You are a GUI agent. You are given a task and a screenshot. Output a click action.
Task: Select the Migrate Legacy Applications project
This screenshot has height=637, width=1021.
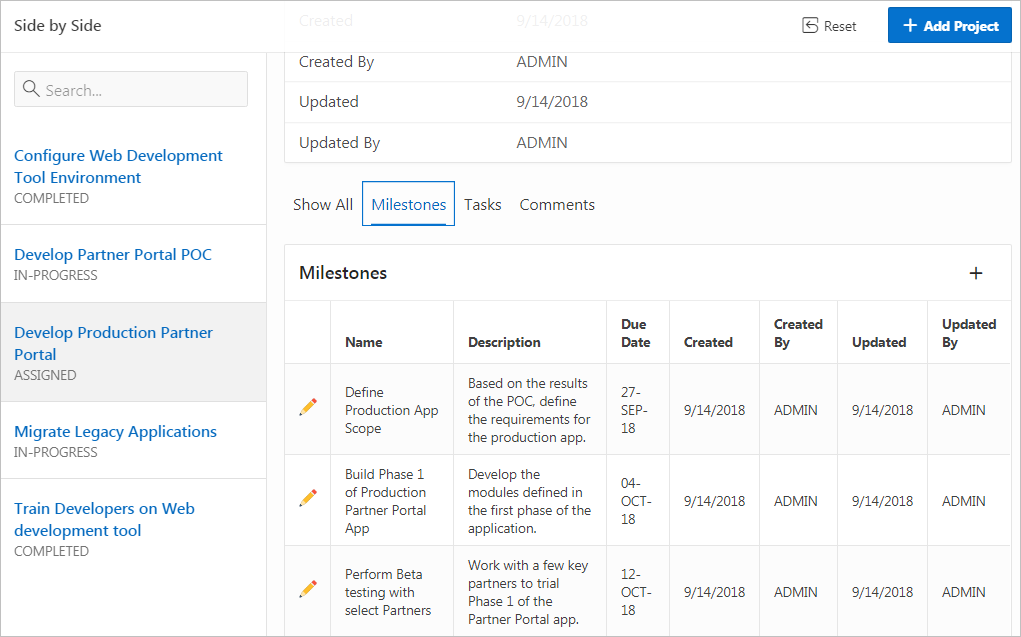pos(115,431)
